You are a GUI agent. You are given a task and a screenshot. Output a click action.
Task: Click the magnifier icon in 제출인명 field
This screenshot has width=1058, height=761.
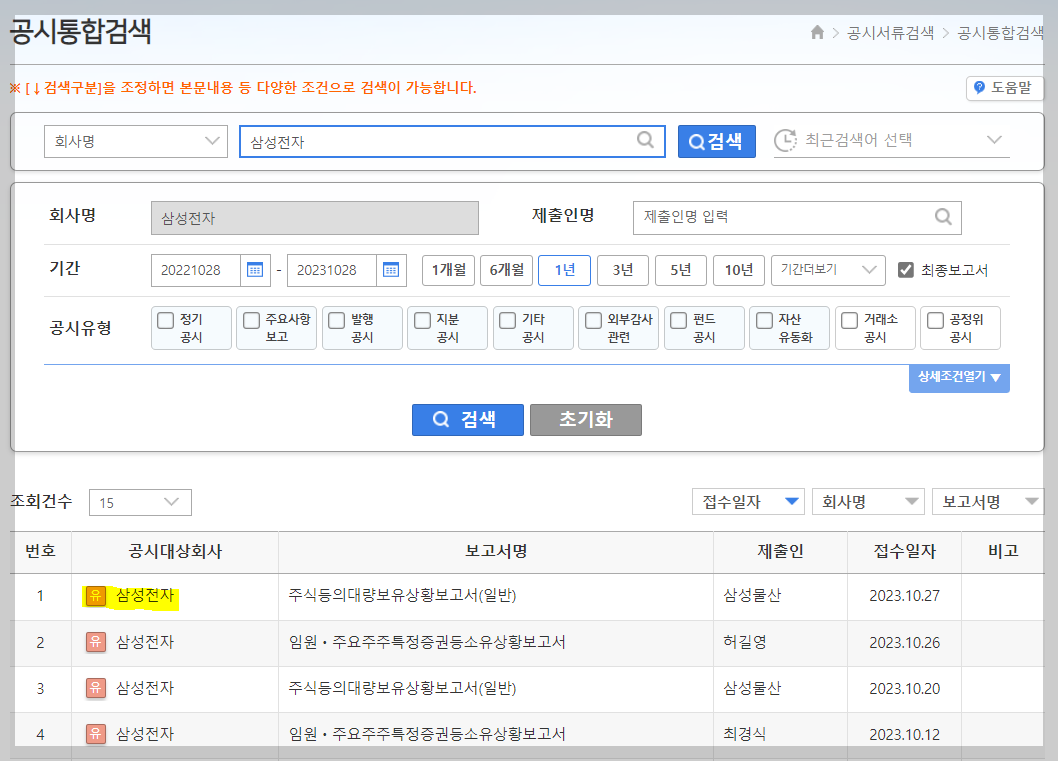coord(943,217)
